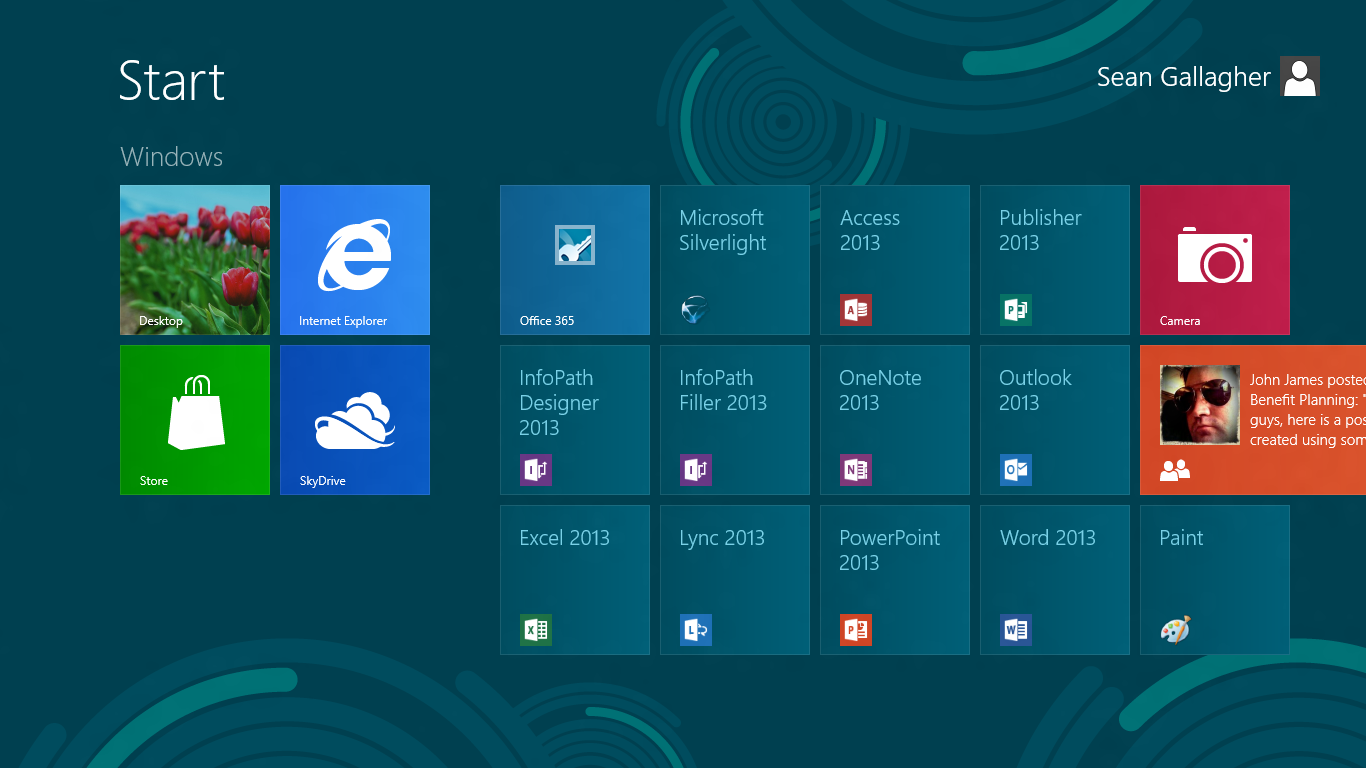
Task: Open the Windows Store
Action: 194,420
